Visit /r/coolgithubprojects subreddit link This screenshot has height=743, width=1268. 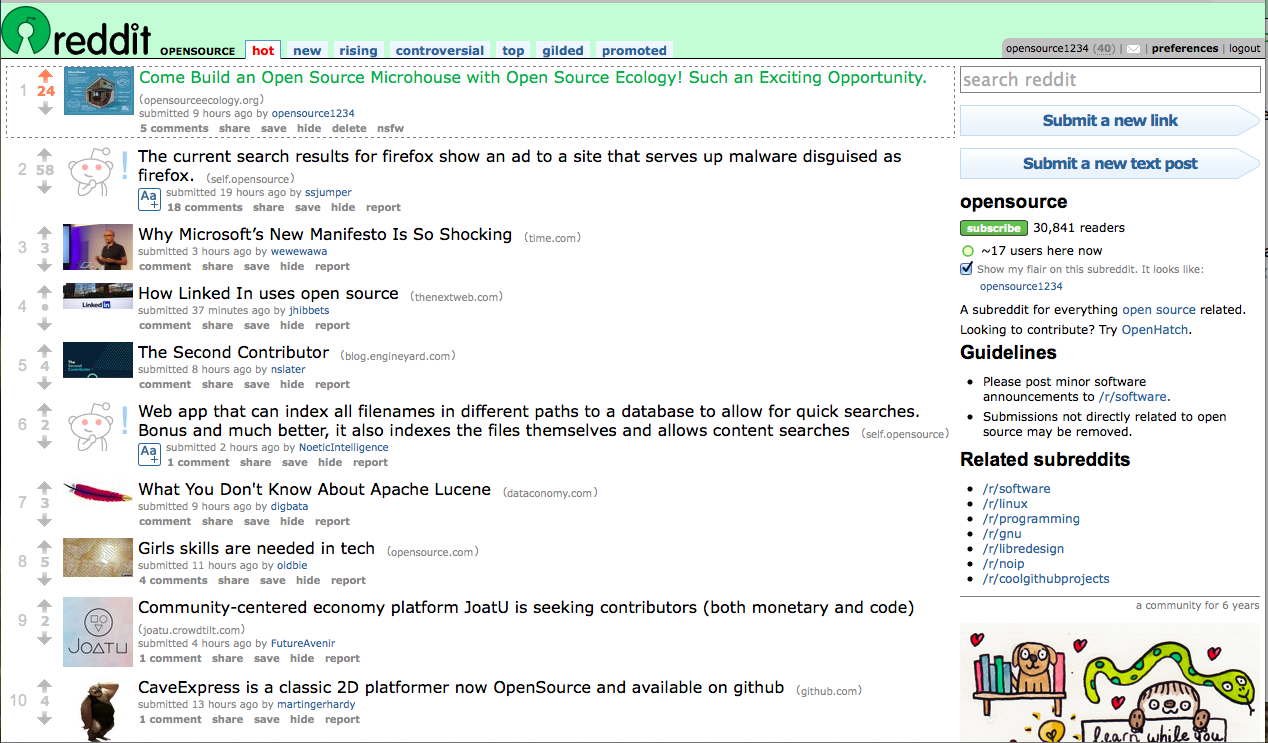click(1046, 579)
